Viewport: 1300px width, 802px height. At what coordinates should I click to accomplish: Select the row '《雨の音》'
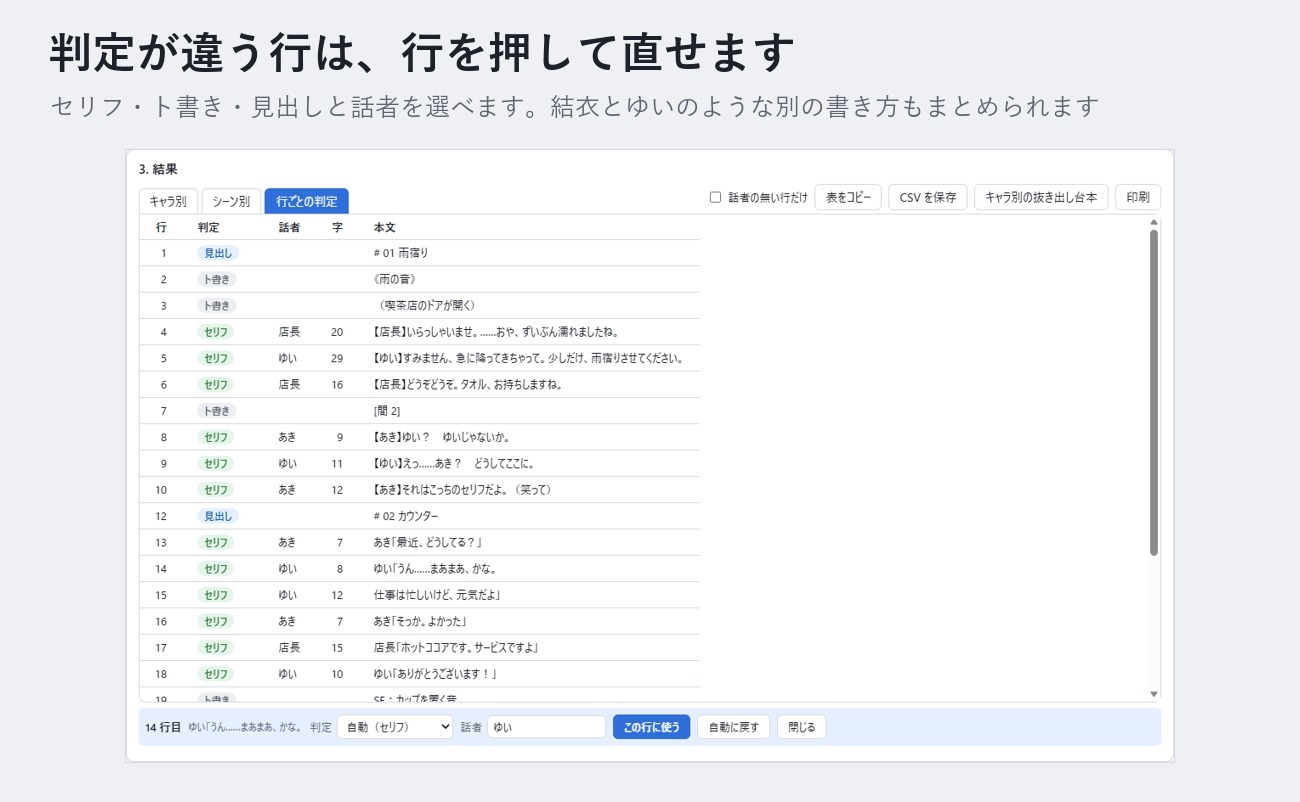419,279
